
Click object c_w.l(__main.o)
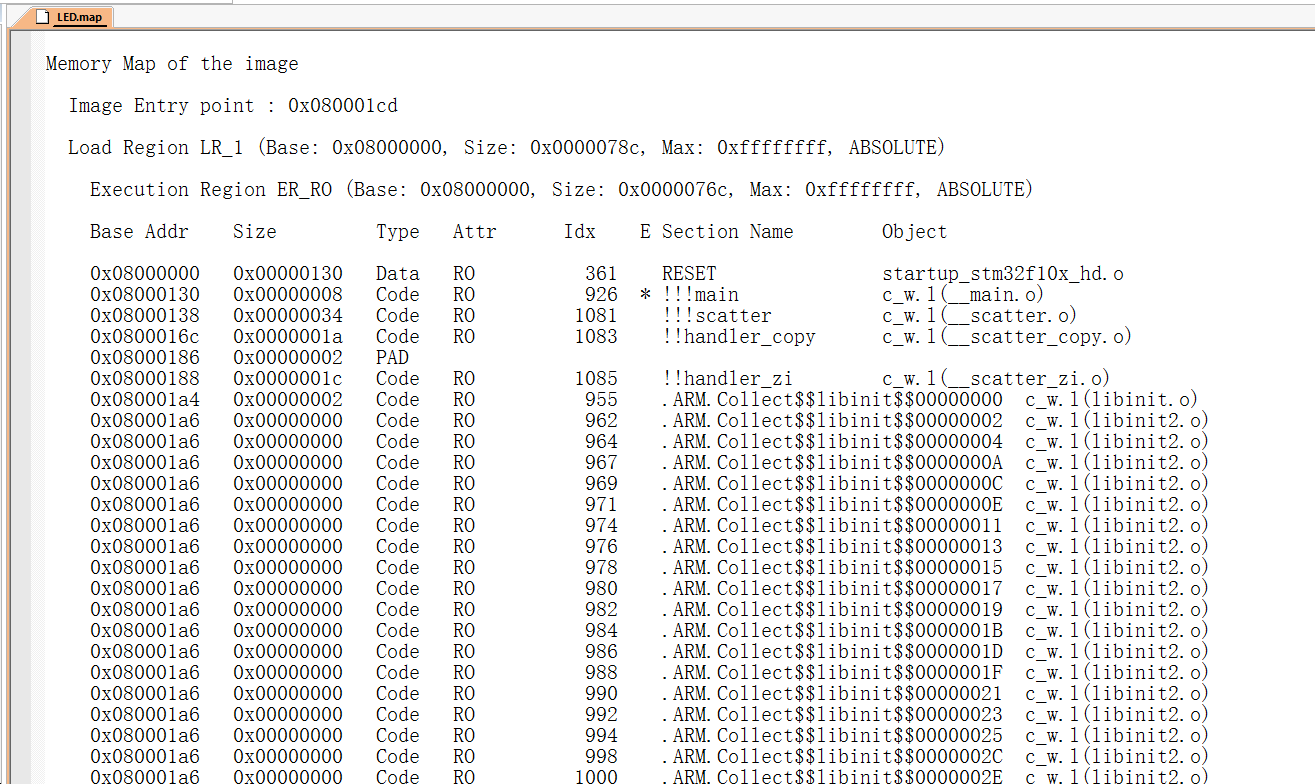point(964,295)
